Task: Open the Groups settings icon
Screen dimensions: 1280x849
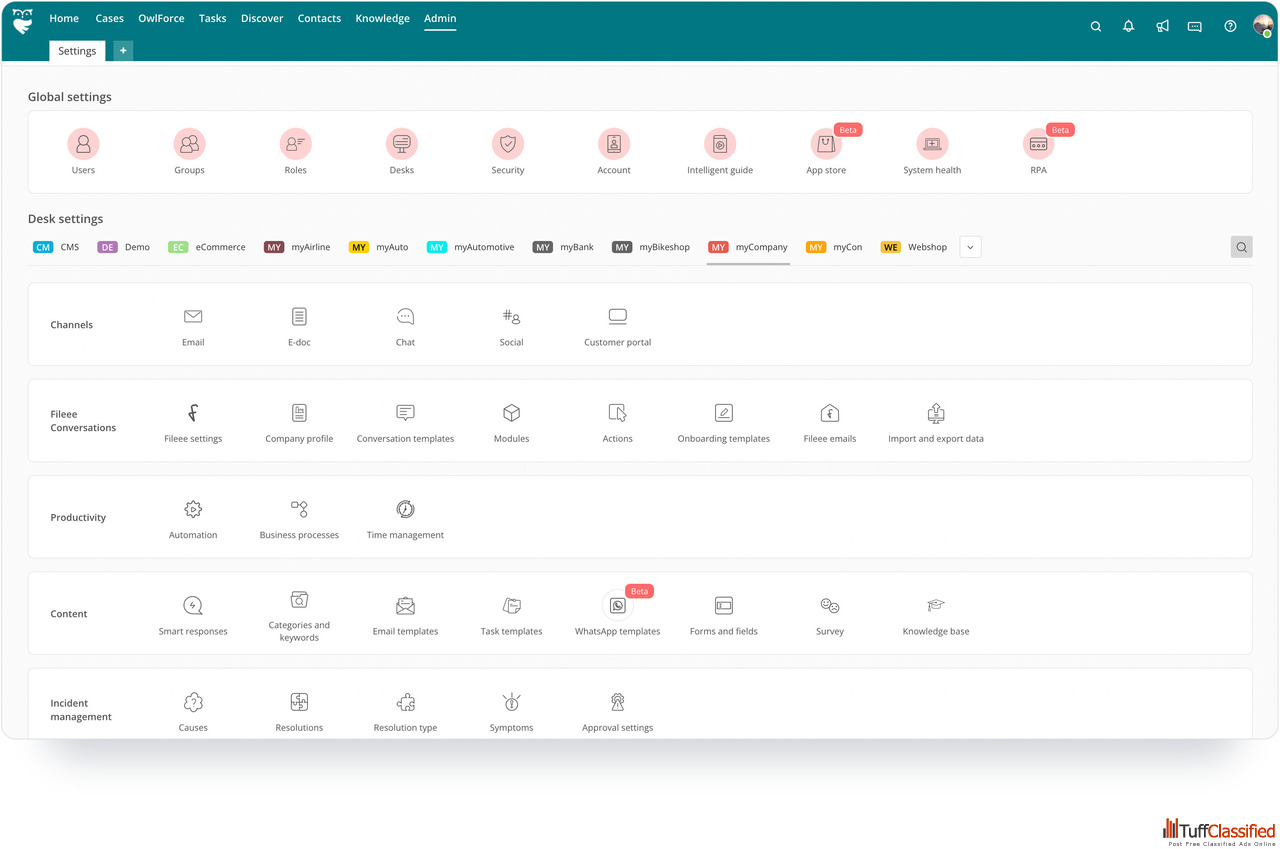Action: click(189, 144)
